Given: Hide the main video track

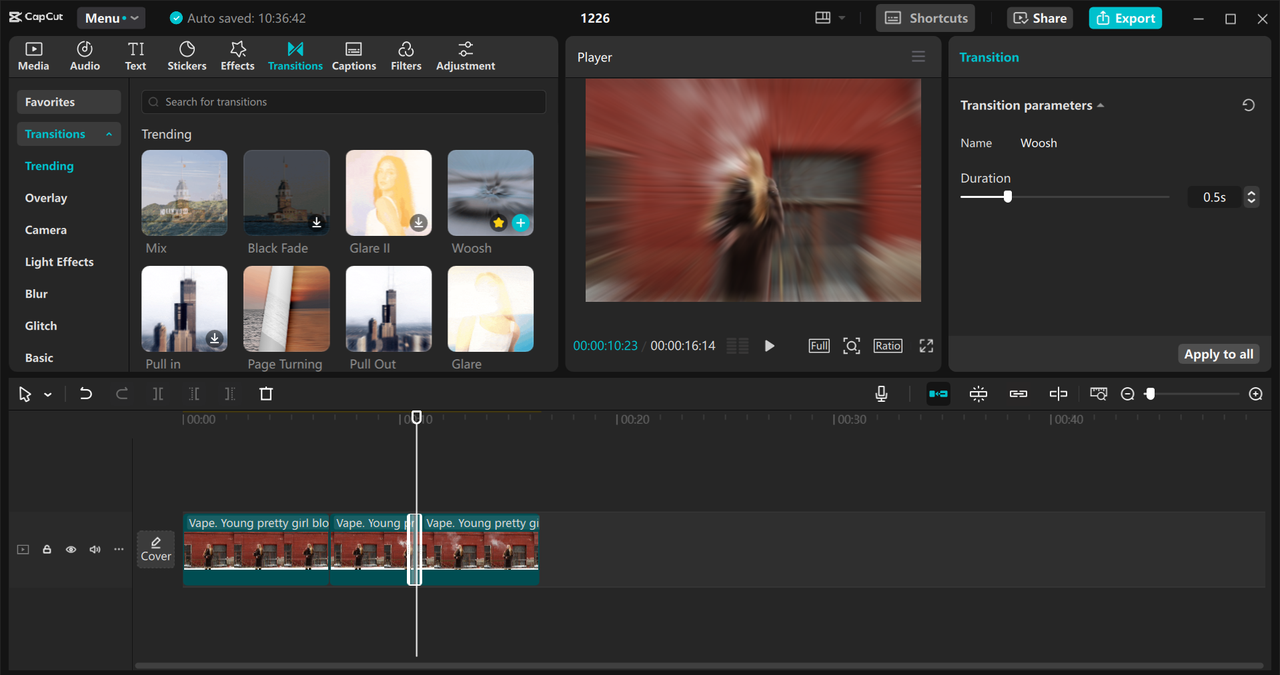Looking at the screenshot, I should (71, 549).
